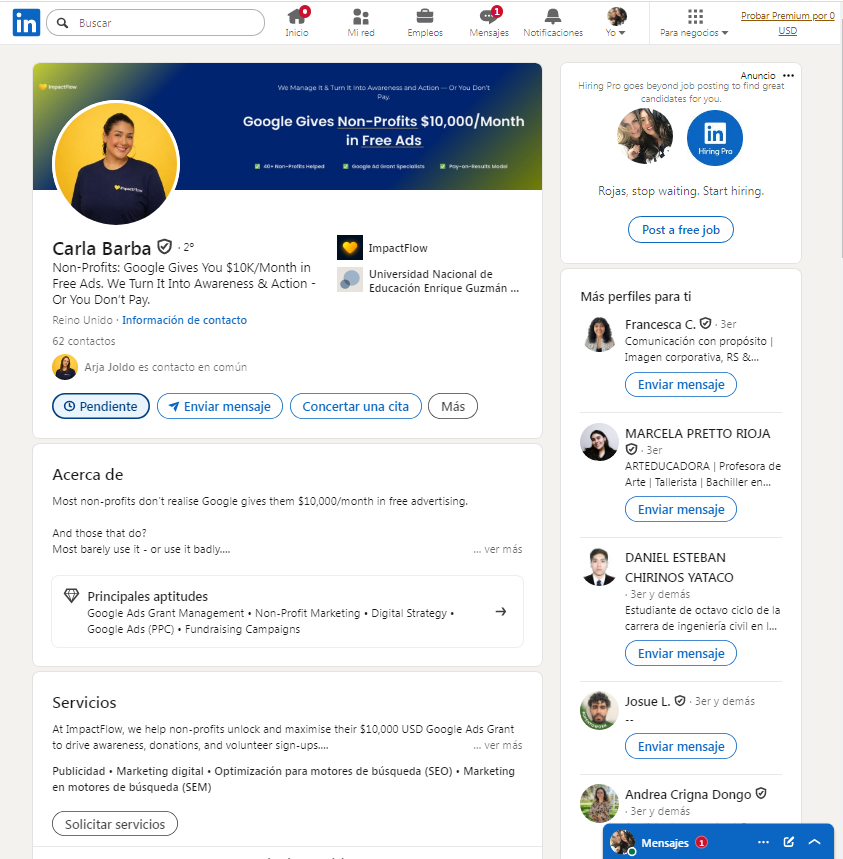Viewport: 843px width, 859px height.
Task: Open Josue L. profile photo
Action: pos(599,710)
